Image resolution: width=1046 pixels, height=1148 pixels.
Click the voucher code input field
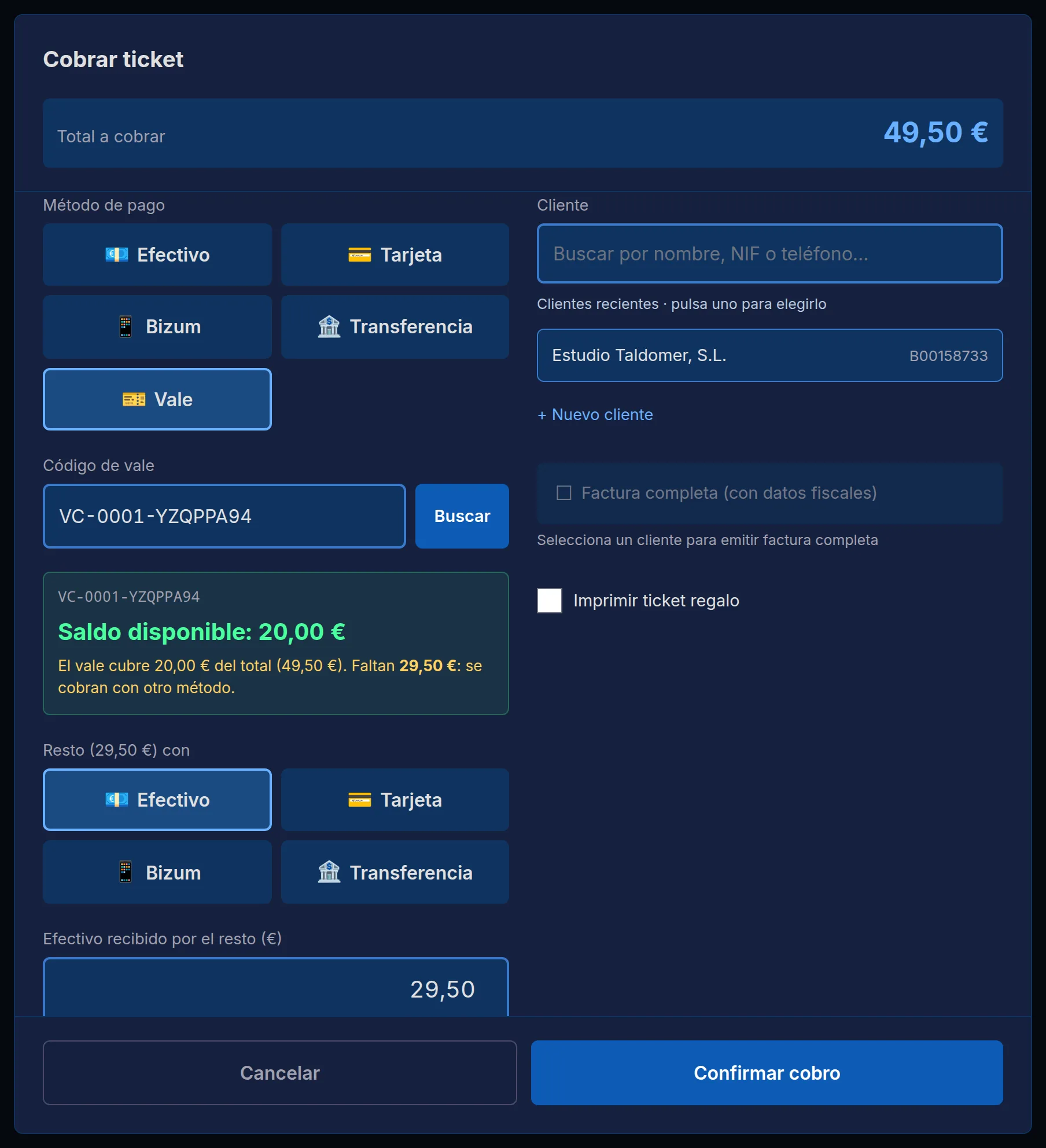[x=224, y=516]
